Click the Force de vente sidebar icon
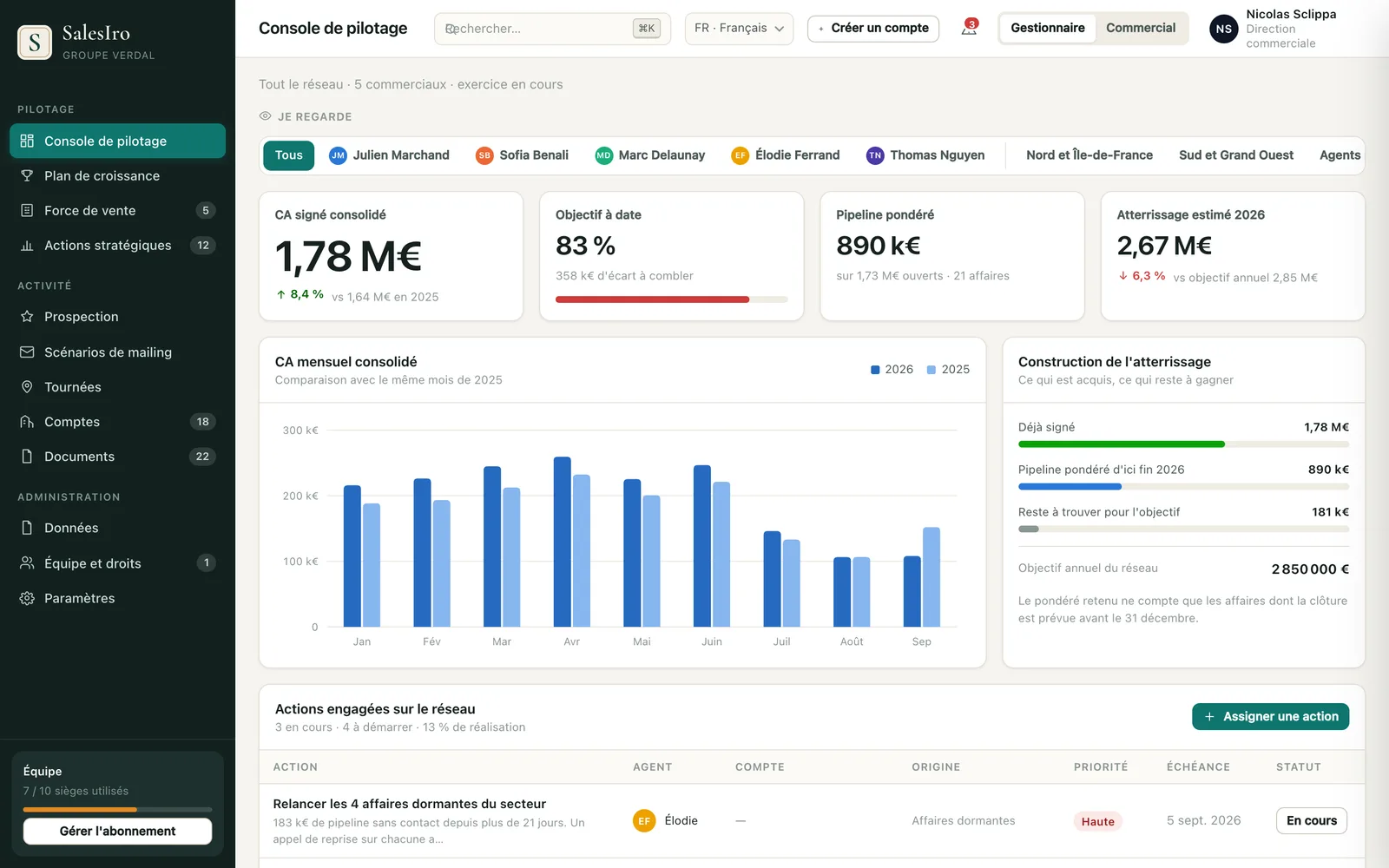The height and width of the screenshot is (868, 1389). (27, 210)
